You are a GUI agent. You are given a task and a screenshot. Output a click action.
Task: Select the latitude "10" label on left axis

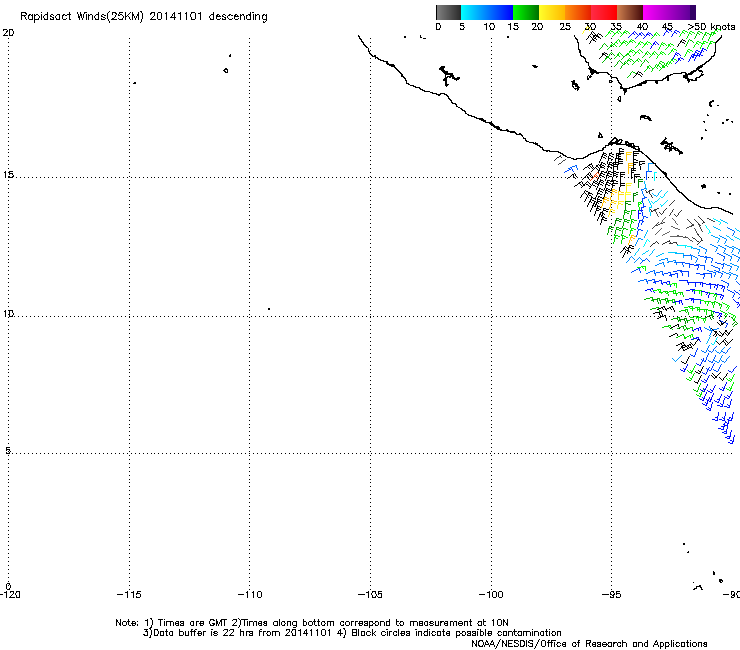(8, 313)
